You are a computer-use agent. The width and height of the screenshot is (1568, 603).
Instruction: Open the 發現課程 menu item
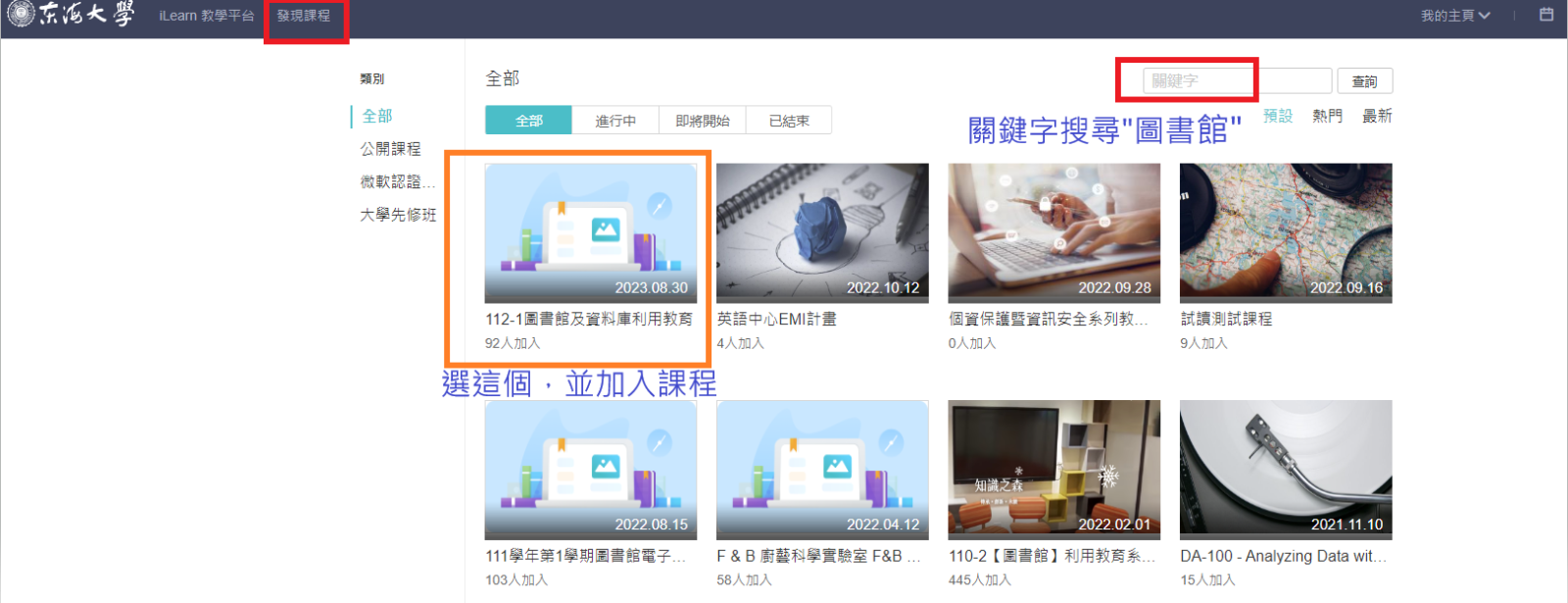point(304,17)
